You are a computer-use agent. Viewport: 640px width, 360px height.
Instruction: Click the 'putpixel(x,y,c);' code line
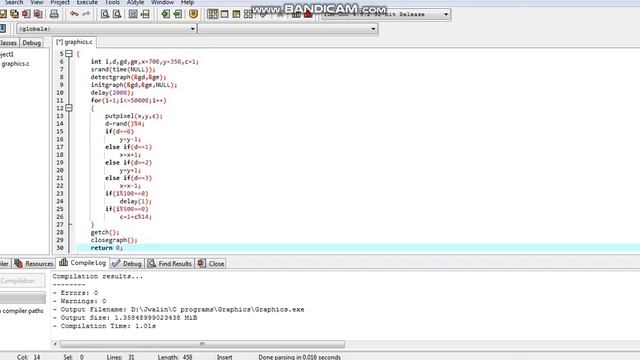point(133,116)
